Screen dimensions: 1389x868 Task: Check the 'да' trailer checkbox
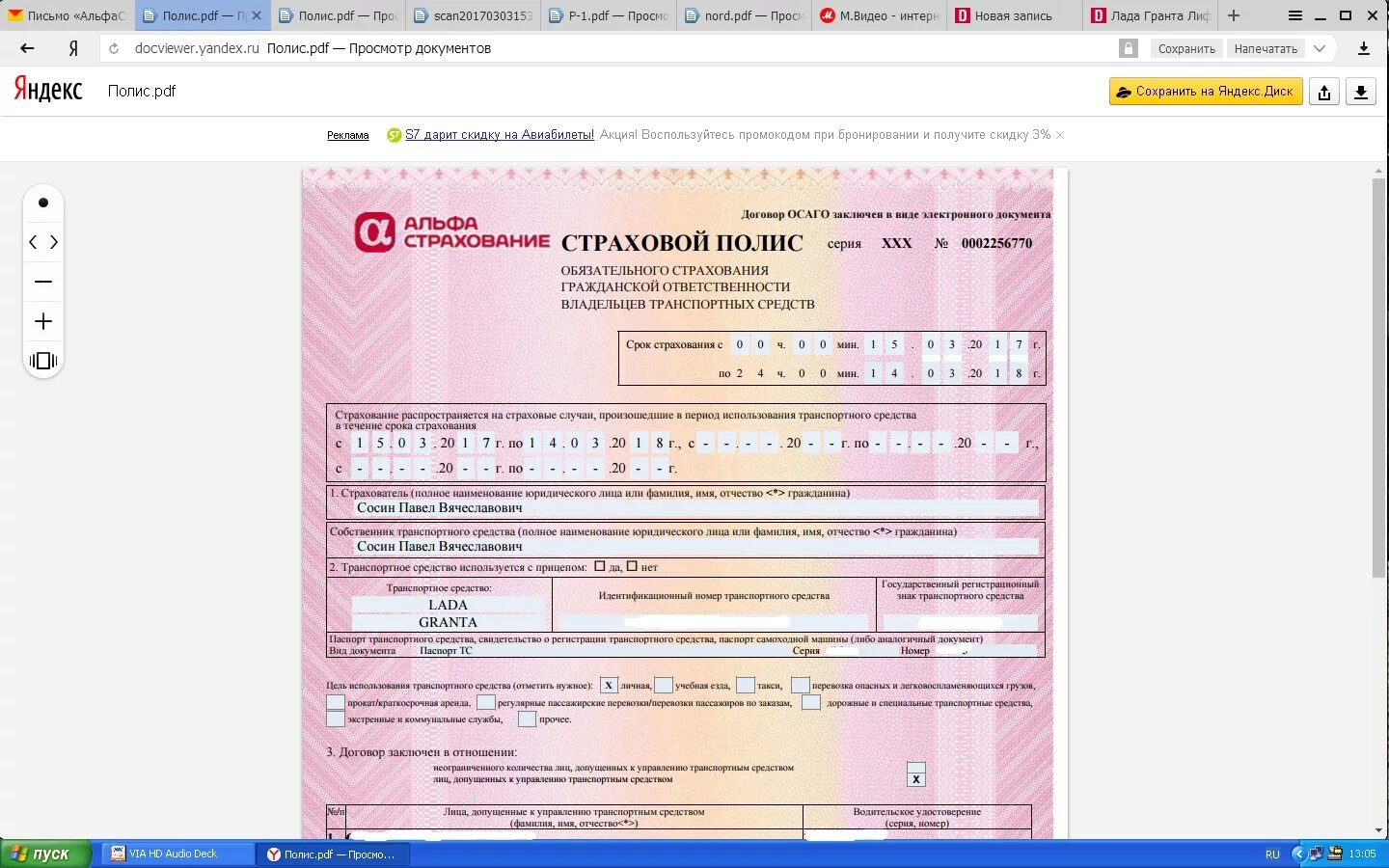pyautogui.click(x=600, y=566)
